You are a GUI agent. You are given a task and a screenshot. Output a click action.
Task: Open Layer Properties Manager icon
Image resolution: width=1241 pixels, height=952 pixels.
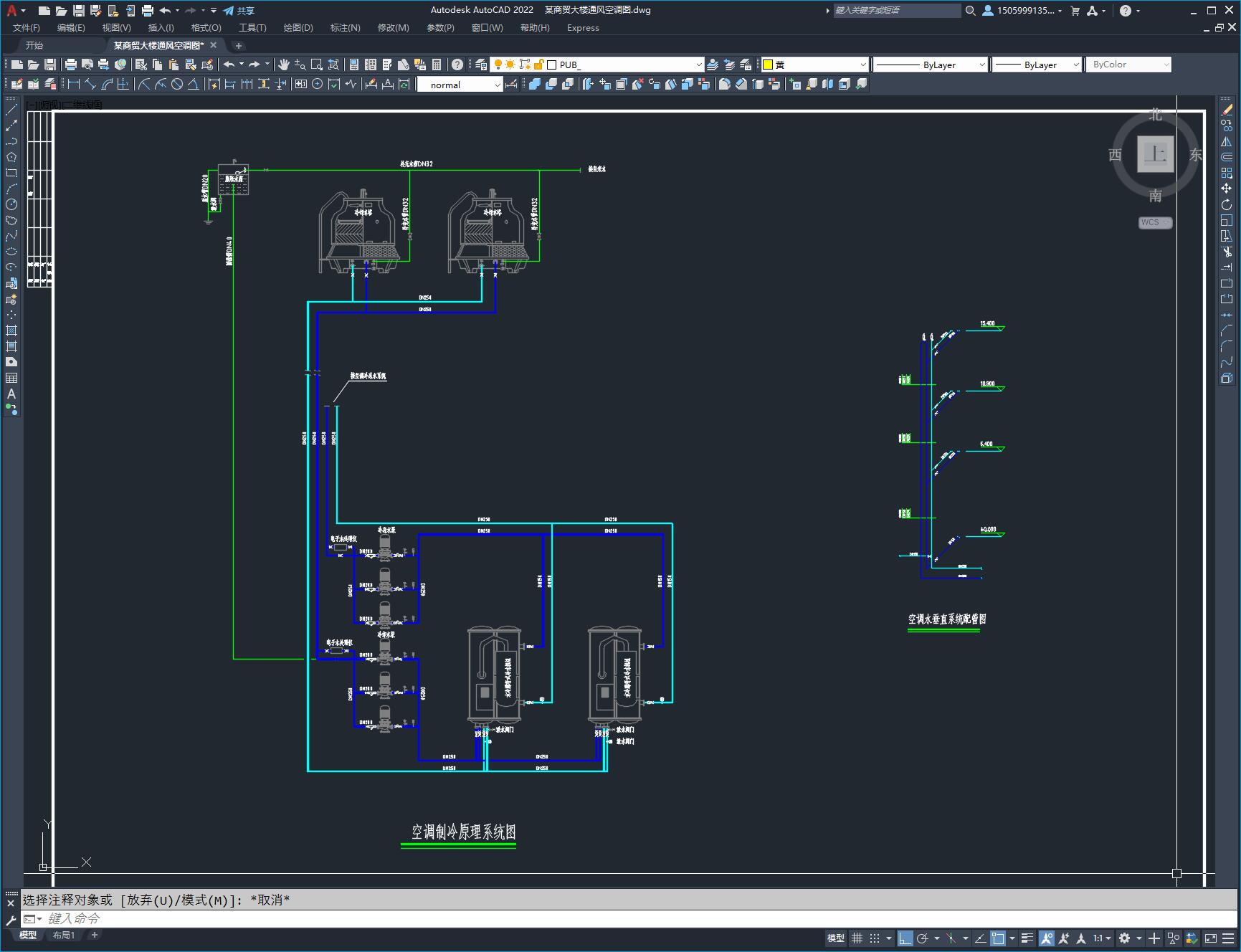point(481,65)
